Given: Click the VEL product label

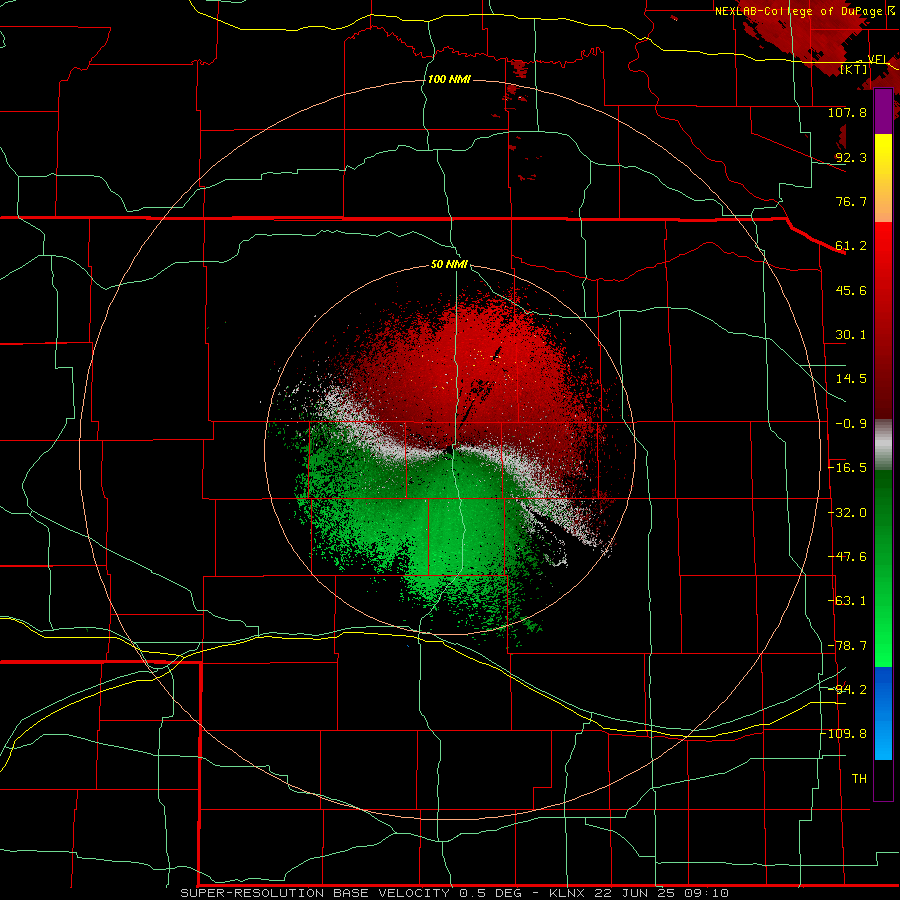Looking at the screenshot, I should point(878,59).
